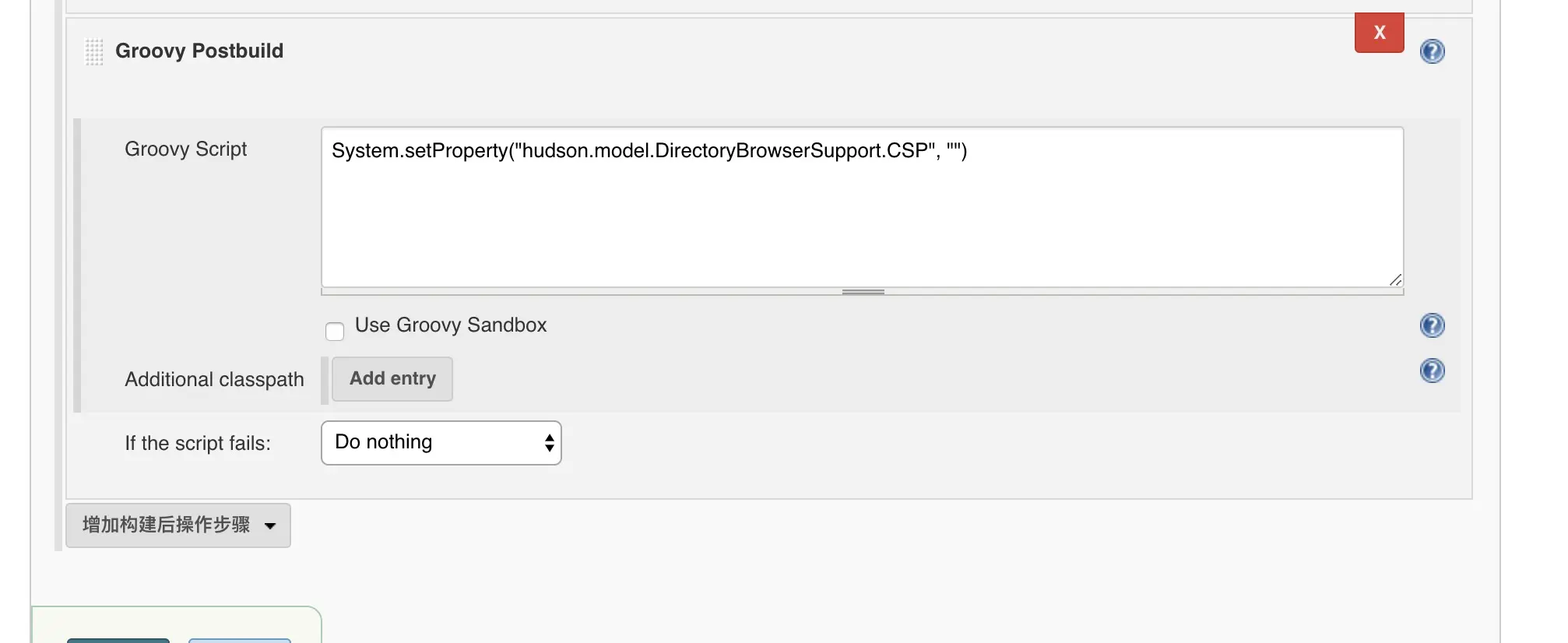The height and width of the screenshot is (643, 1568).
Task: Open the 'If the script fails' dropdown
Action: 441,443
